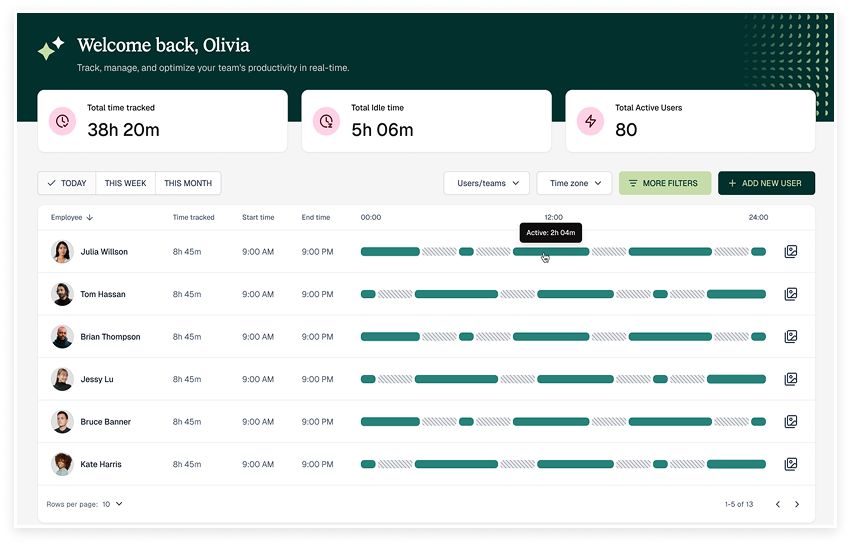Click the ADD NEW USER button

[766, 183]
